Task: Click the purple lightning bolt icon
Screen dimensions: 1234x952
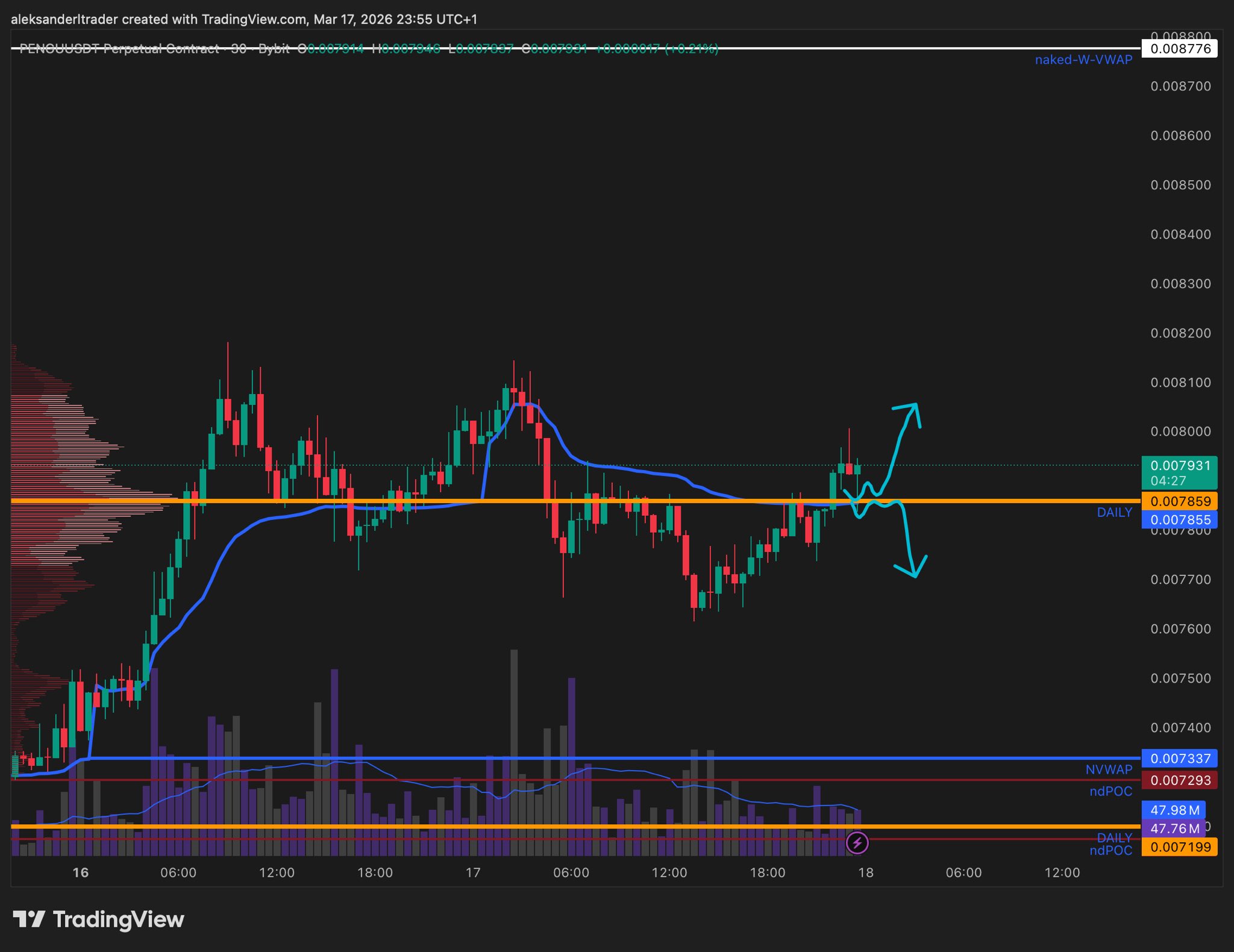Action: pyautogui.click(x=857, y=842)
